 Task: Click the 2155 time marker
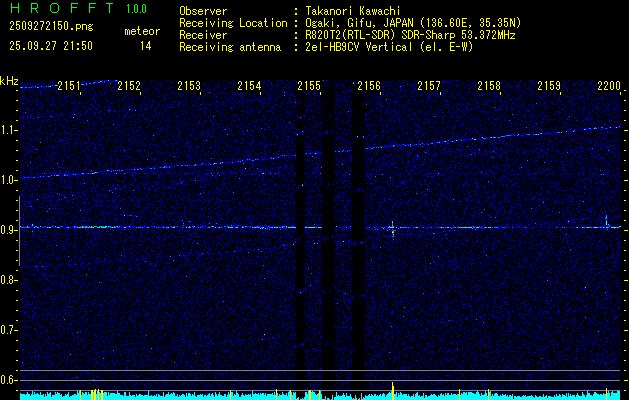coord(309,86)
